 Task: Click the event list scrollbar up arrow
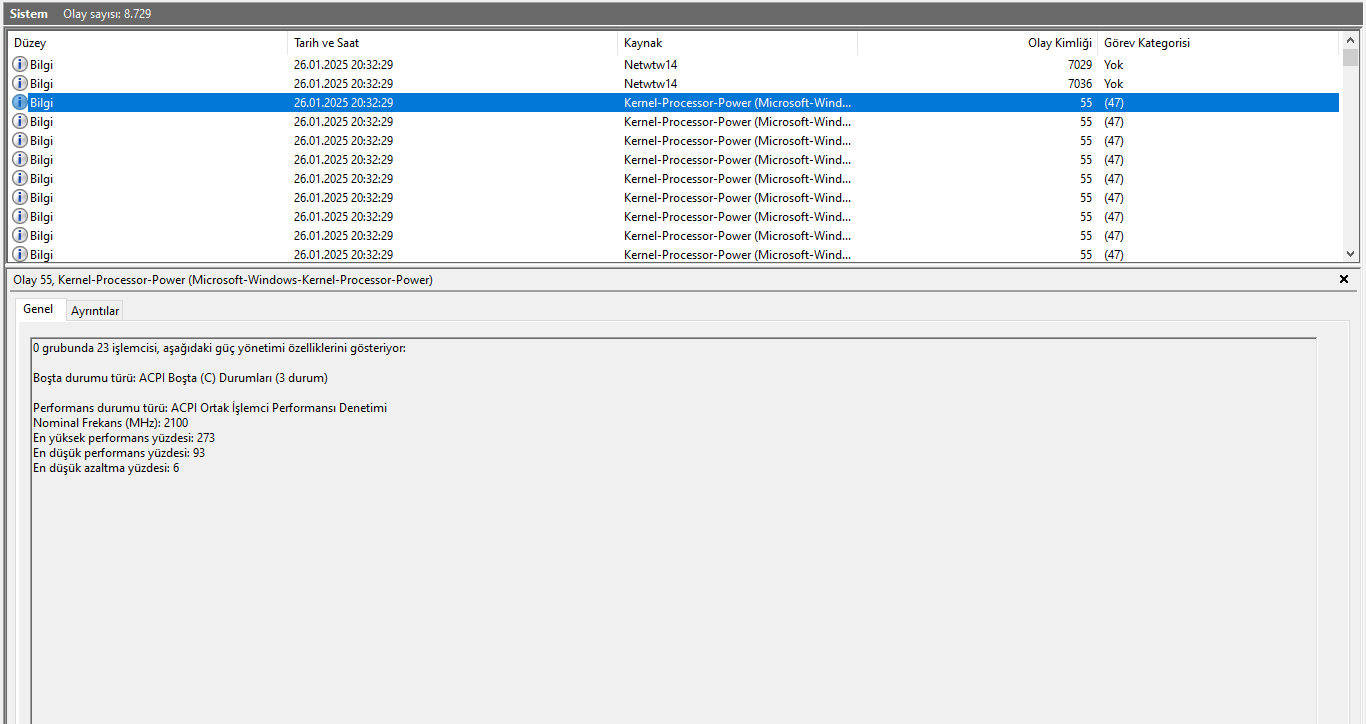coord(1350,40)
